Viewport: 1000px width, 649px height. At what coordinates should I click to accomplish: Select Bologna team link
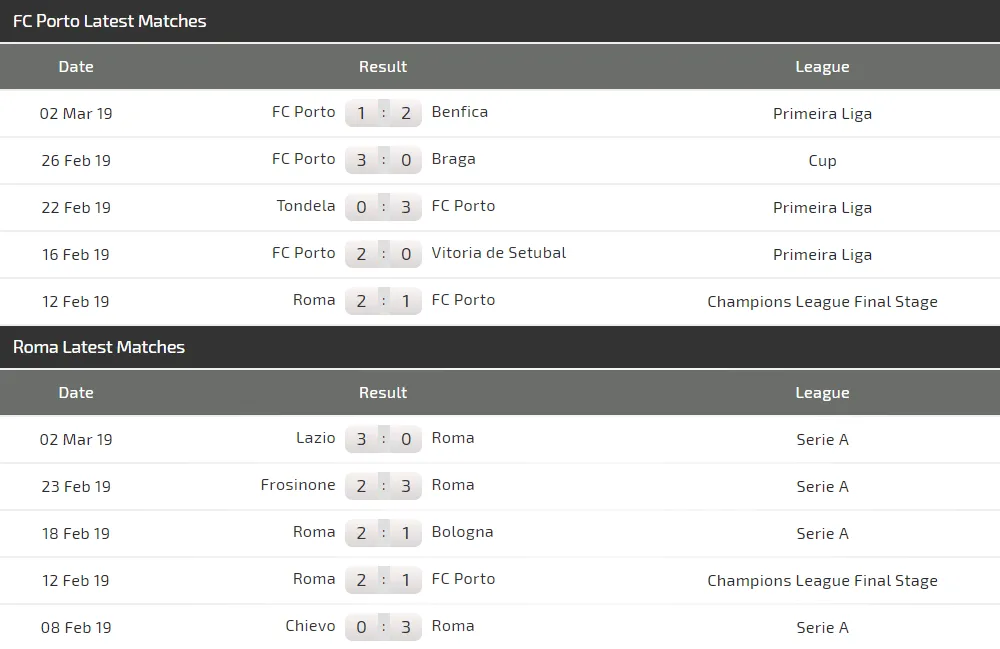pos(462,532)
